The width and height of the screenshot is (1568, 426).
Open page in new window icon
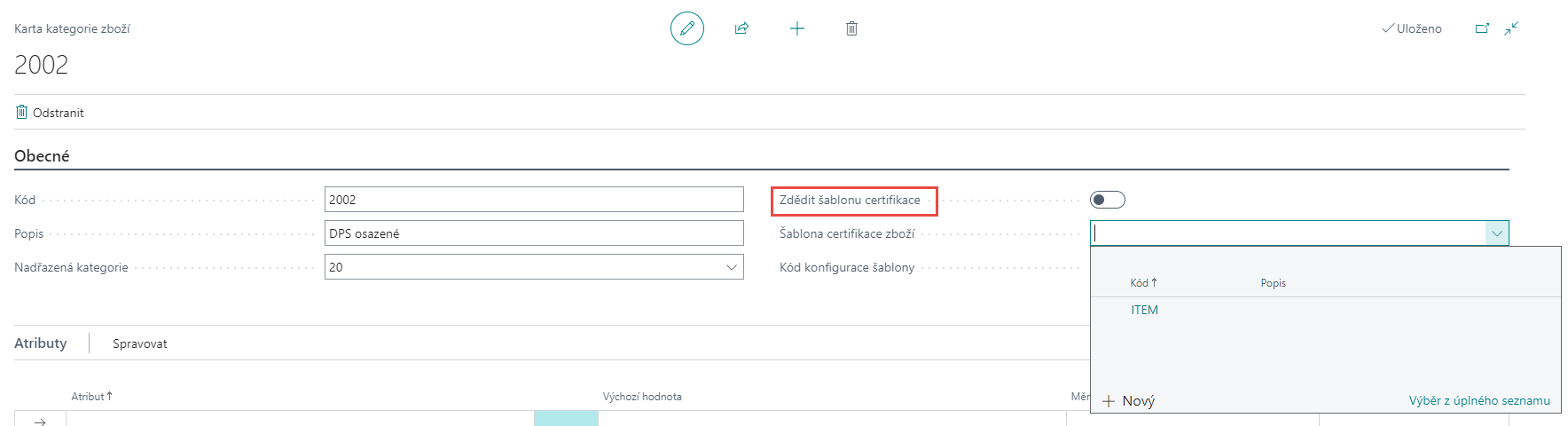coord(1482,28)
